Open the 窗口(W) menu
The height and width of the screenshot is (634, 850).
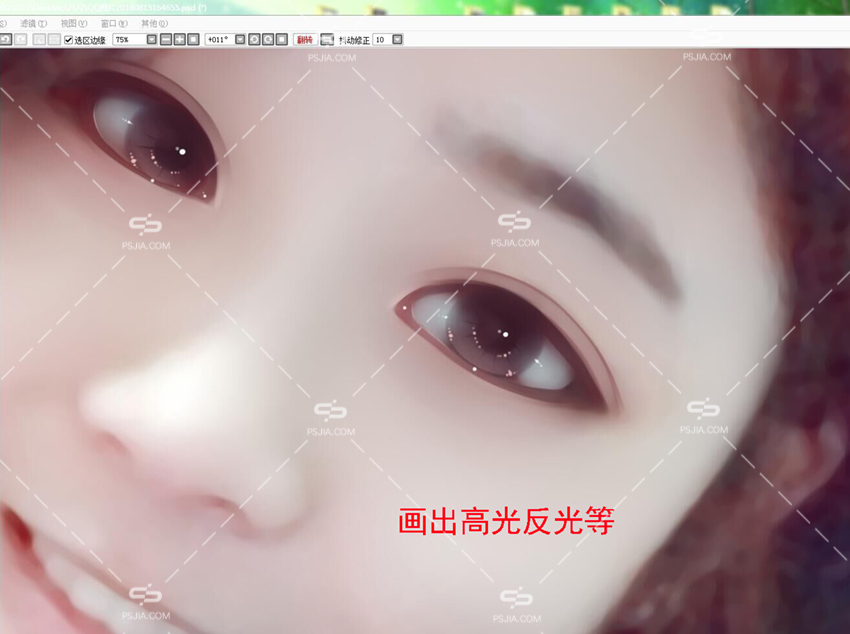pyautogui.click(x=114, y=23)
